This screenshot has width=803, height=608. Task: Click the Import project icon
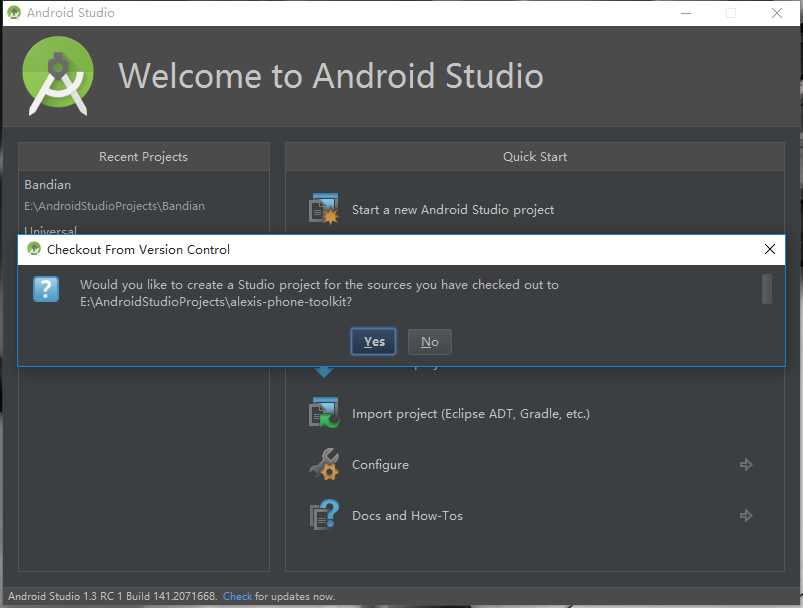click(324, 412)
